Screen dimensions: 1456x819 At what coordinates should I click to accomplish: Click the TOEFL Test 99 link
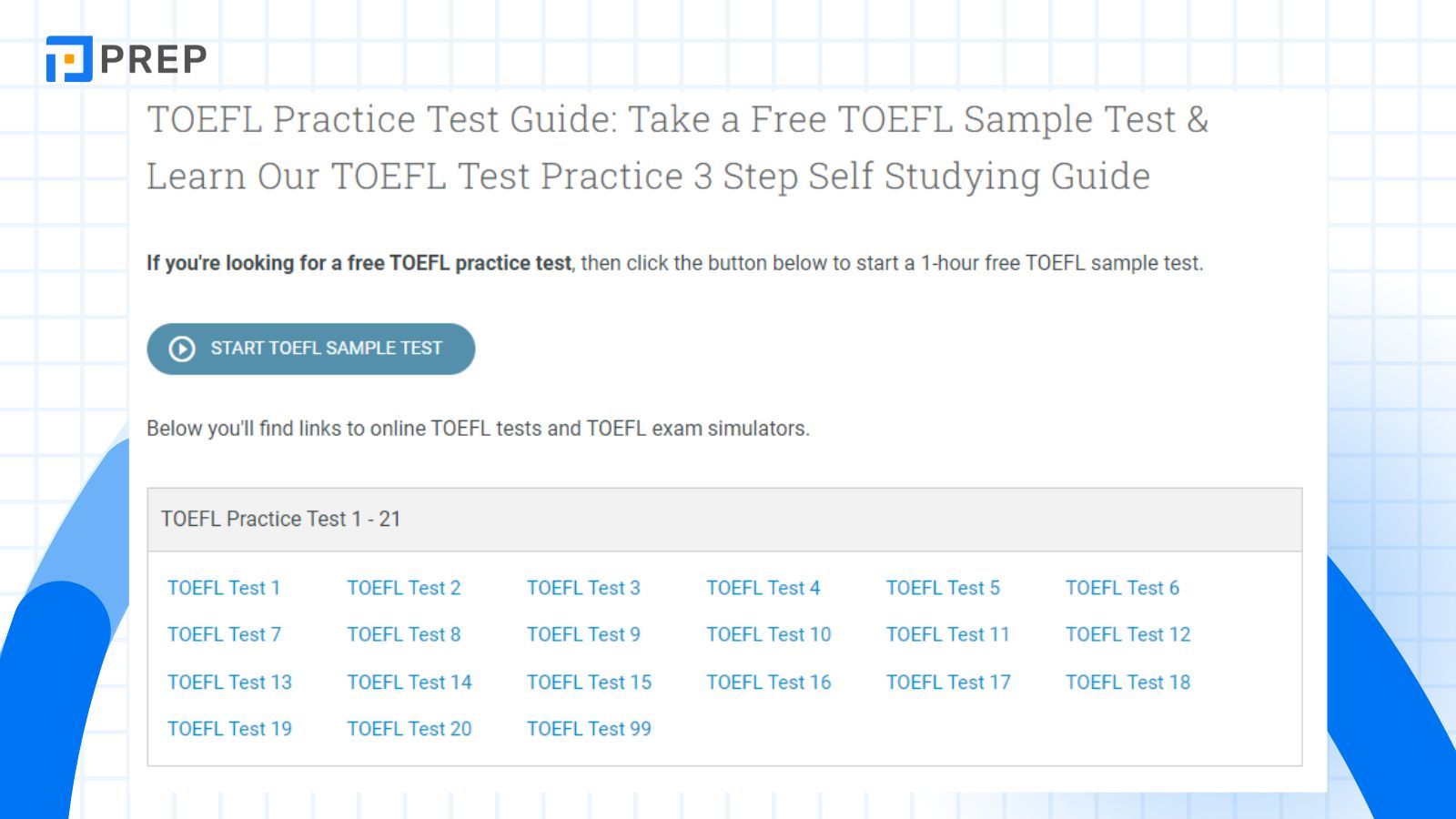click(x=590, y=728)
